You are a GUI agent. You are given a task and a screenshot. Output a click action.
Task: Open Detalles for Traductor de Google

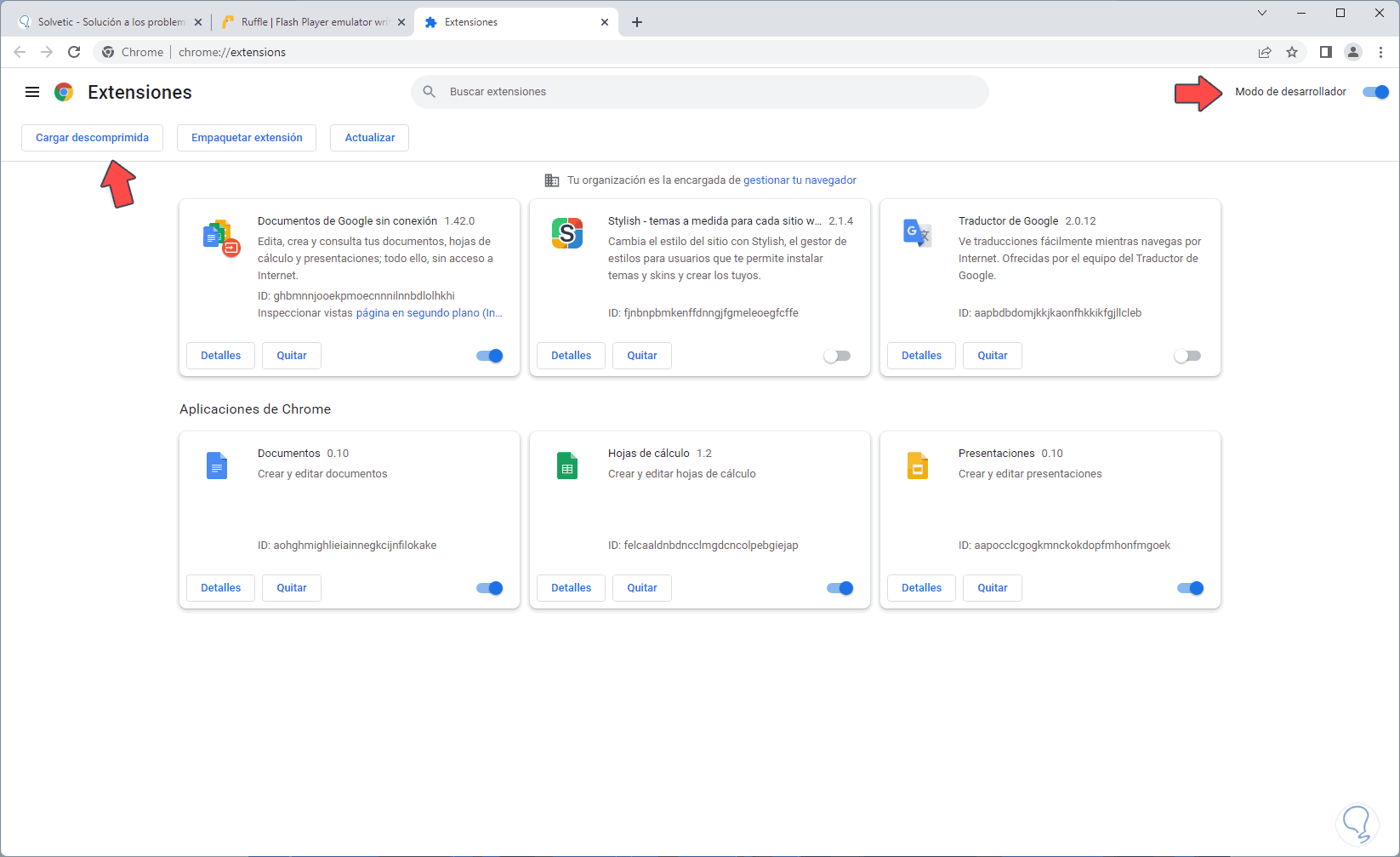(922, 356)
